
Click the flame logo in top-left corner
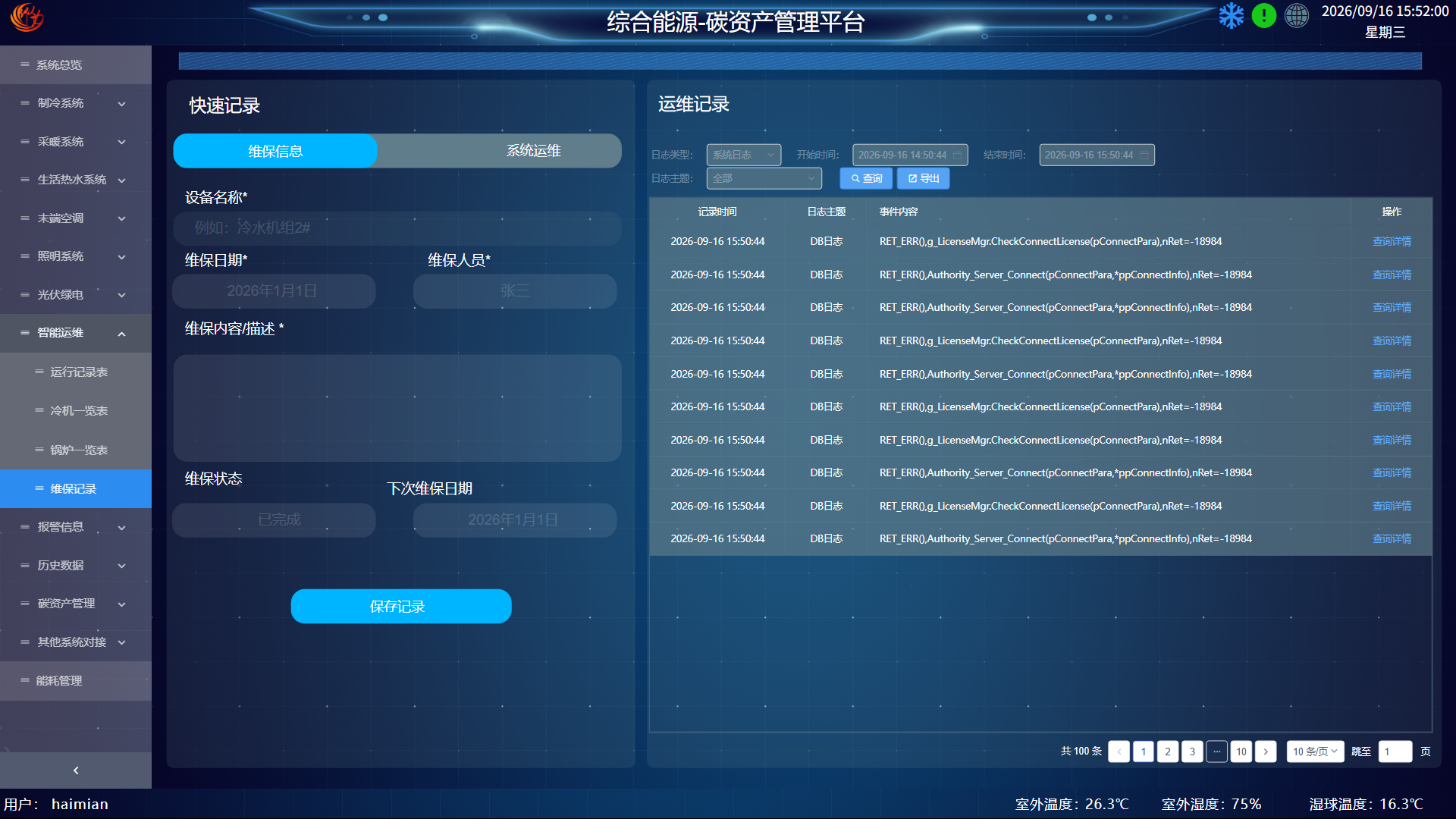27,17
